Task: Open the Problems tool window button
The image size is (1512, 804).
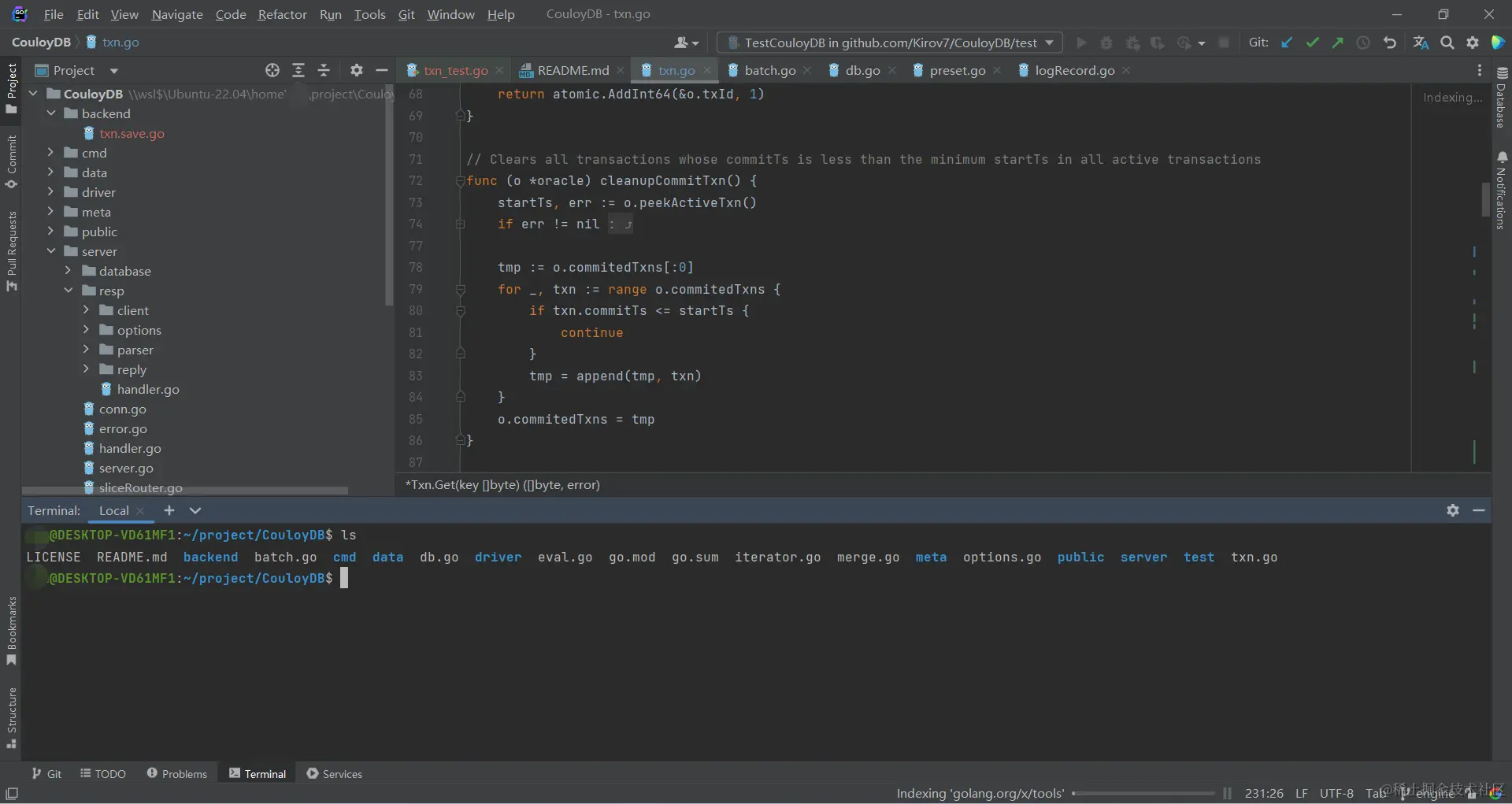Action: pos(177,774)
